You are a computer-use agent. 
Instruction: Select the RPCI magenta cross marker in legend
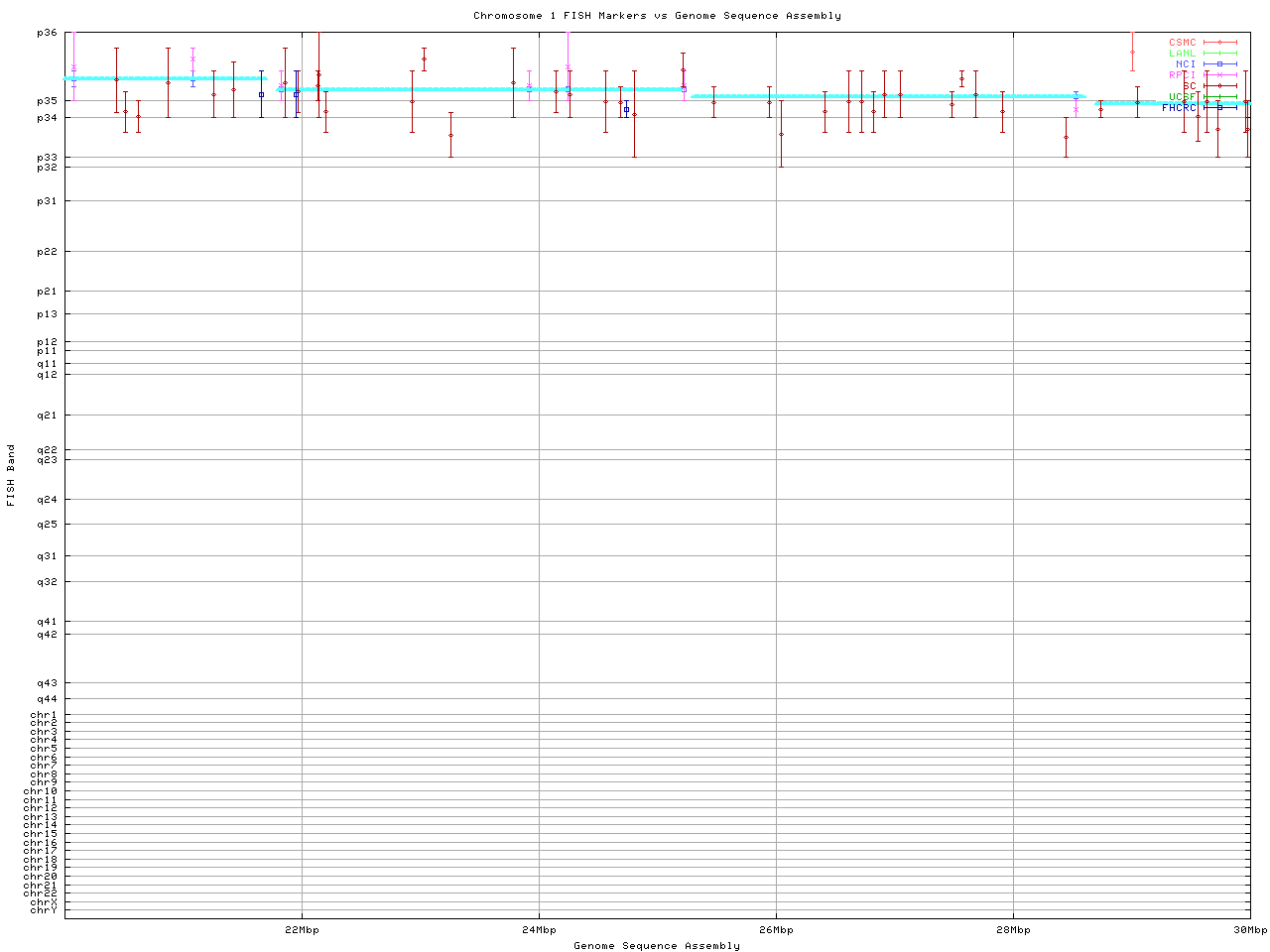1219,75
